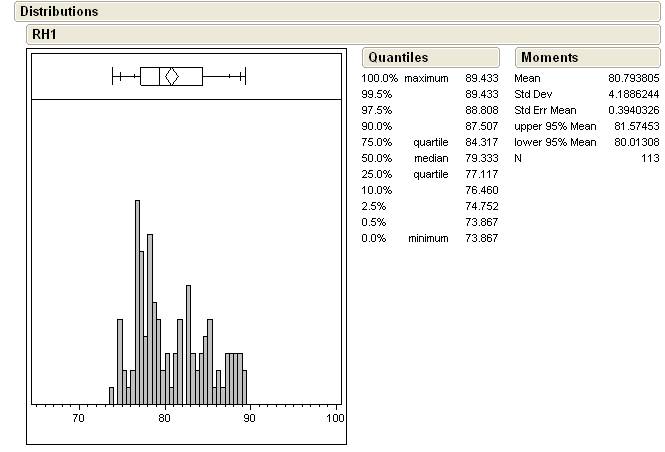Click the Std Dev row label
The image size is (665, 452).
click(535, 94)
